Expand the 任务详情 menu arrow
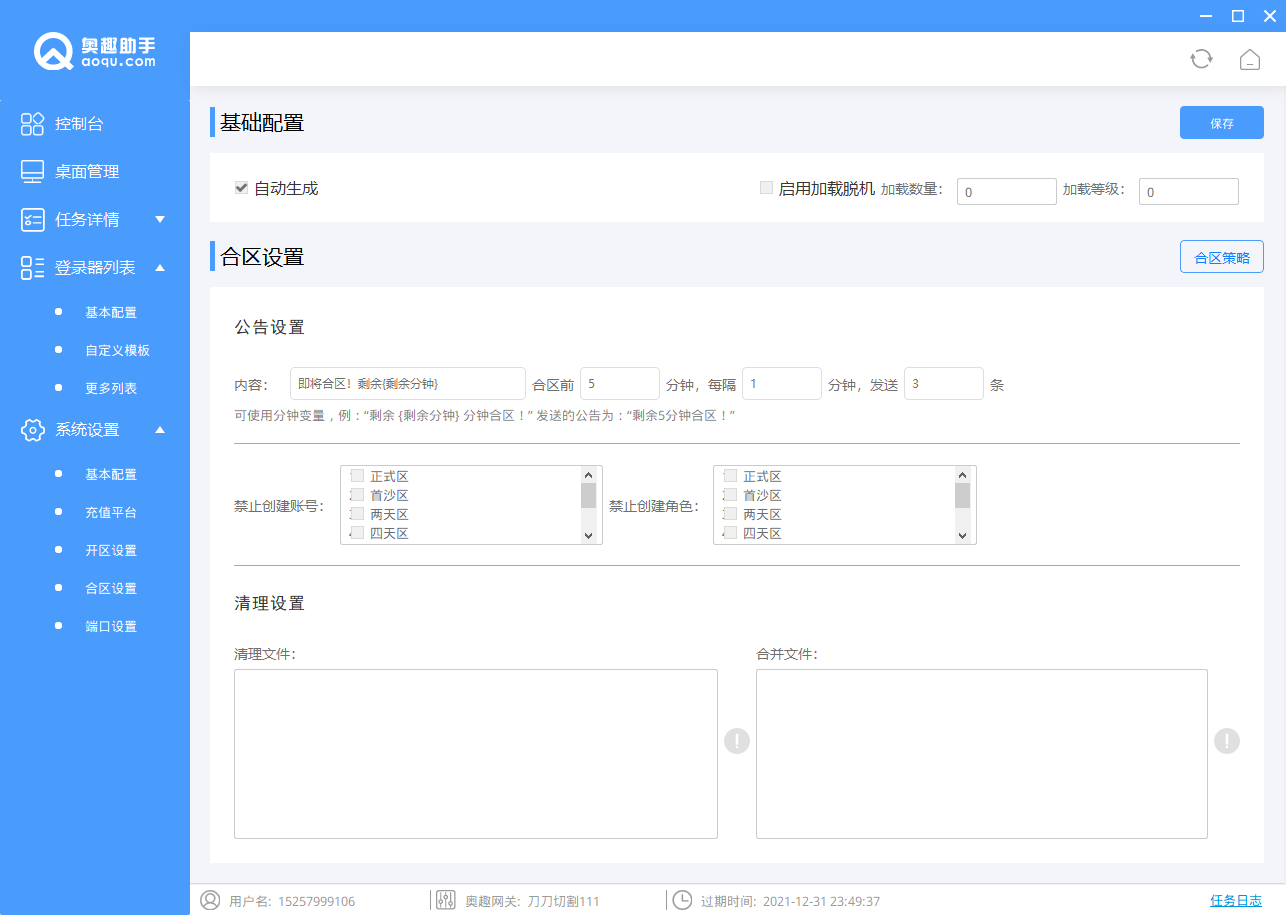The image size is (1286, 915). [x=160, y=219]
